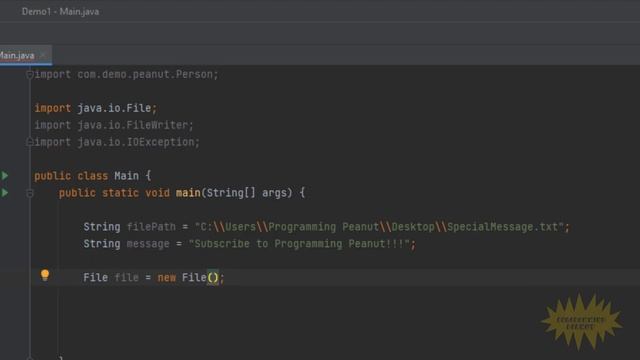The width and height of the screenshot is (640, 360).
Task: Click the file variable name
Action: point(127,278)
